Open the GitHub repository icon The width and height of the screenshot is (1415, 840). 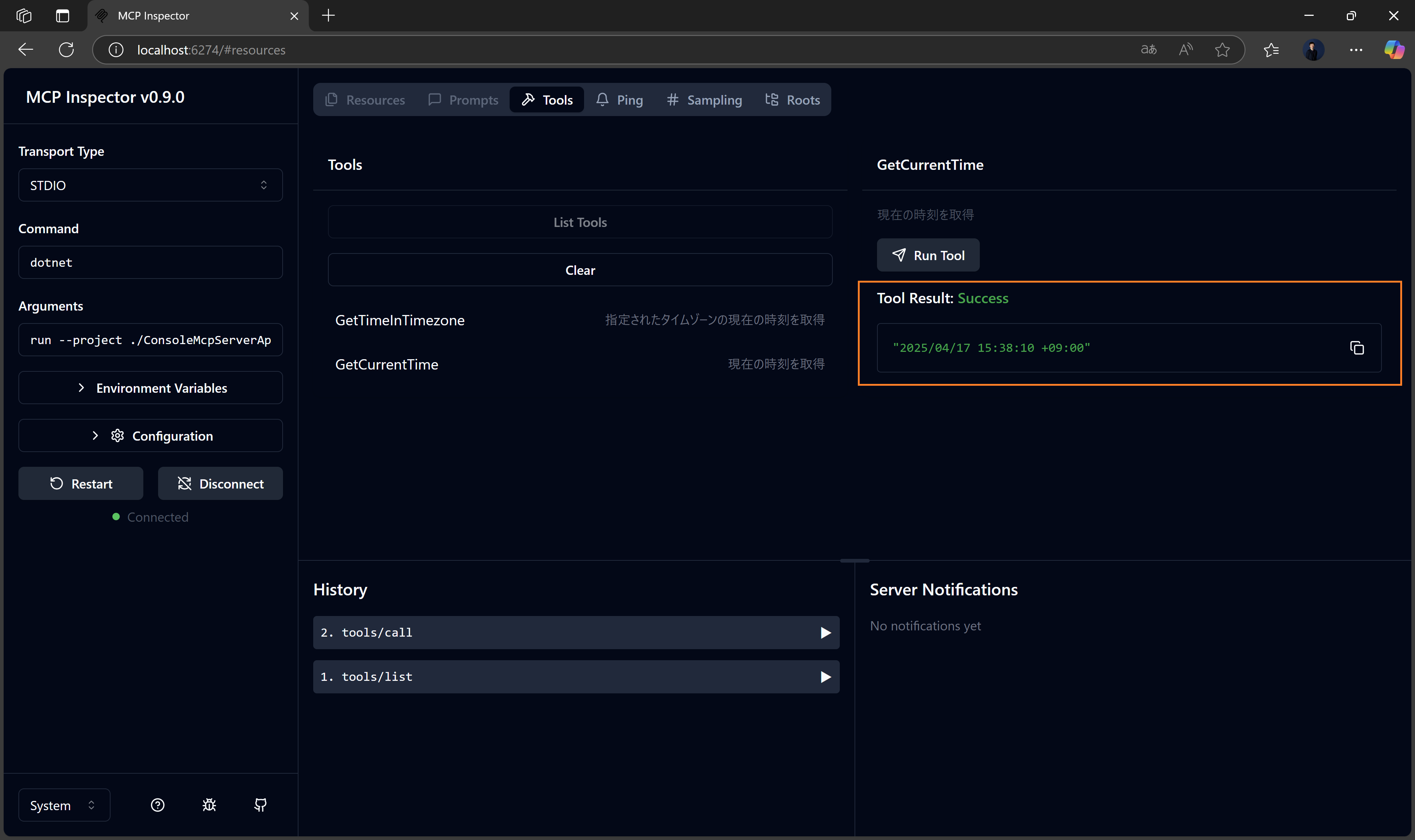(x=261, y=805)
